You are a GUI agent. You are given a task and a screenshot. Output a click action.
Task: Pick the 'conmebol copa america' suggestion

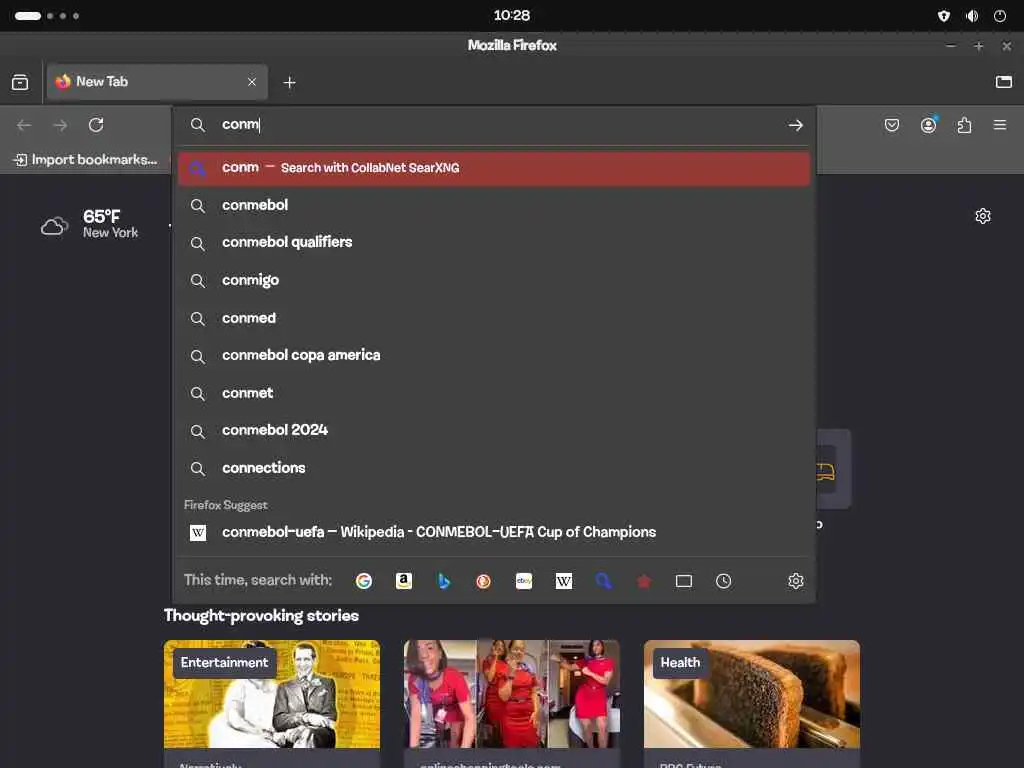(494, 355)
